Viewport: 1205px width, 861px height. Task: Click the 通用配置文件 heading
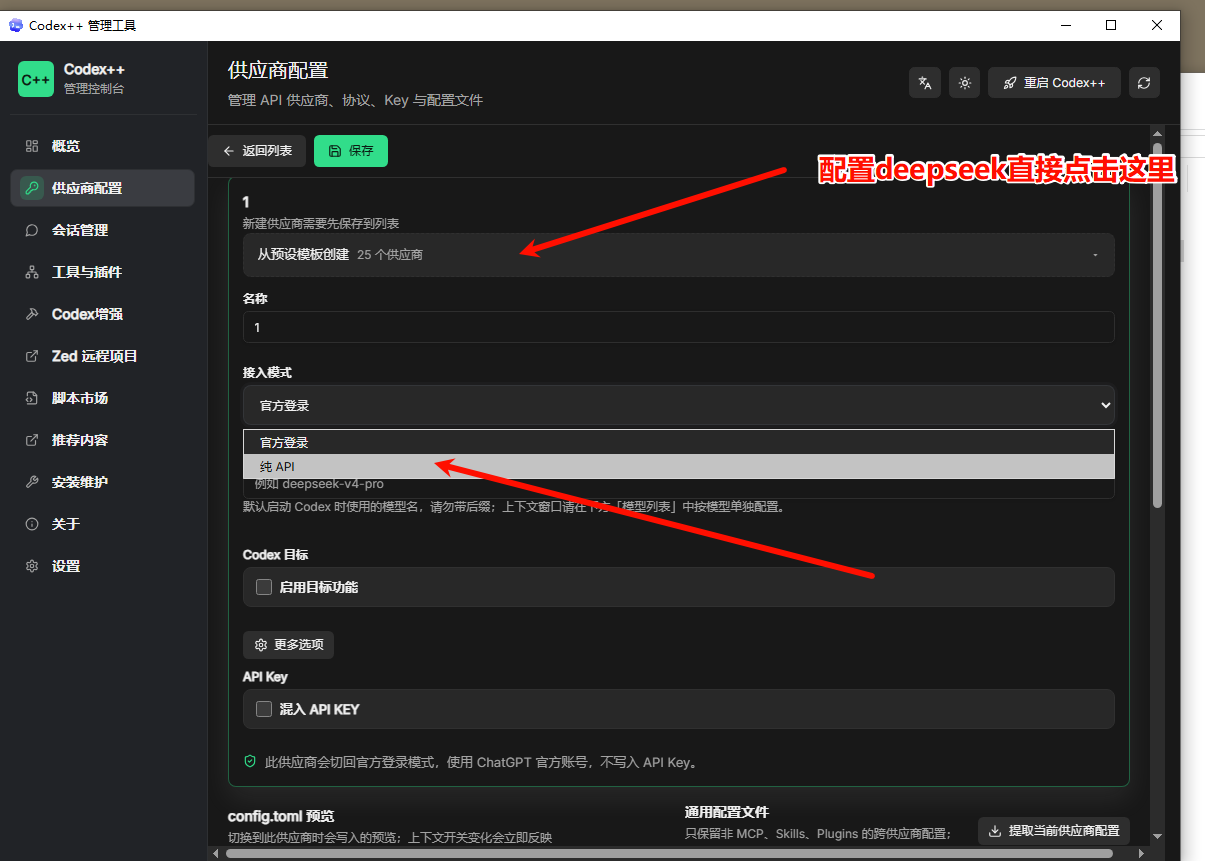pos(727,812)
